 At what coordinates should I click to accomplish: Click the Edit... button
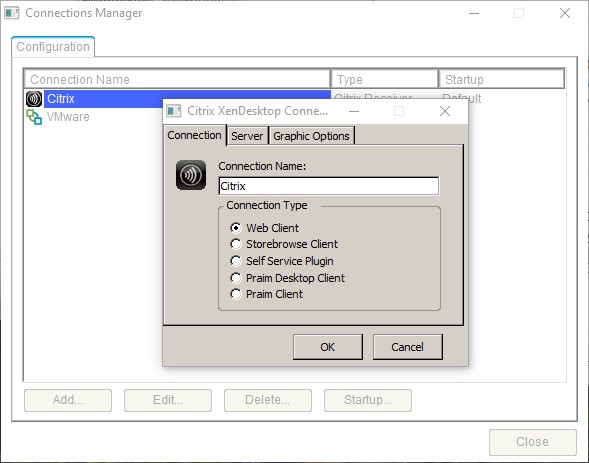point(168,400)
